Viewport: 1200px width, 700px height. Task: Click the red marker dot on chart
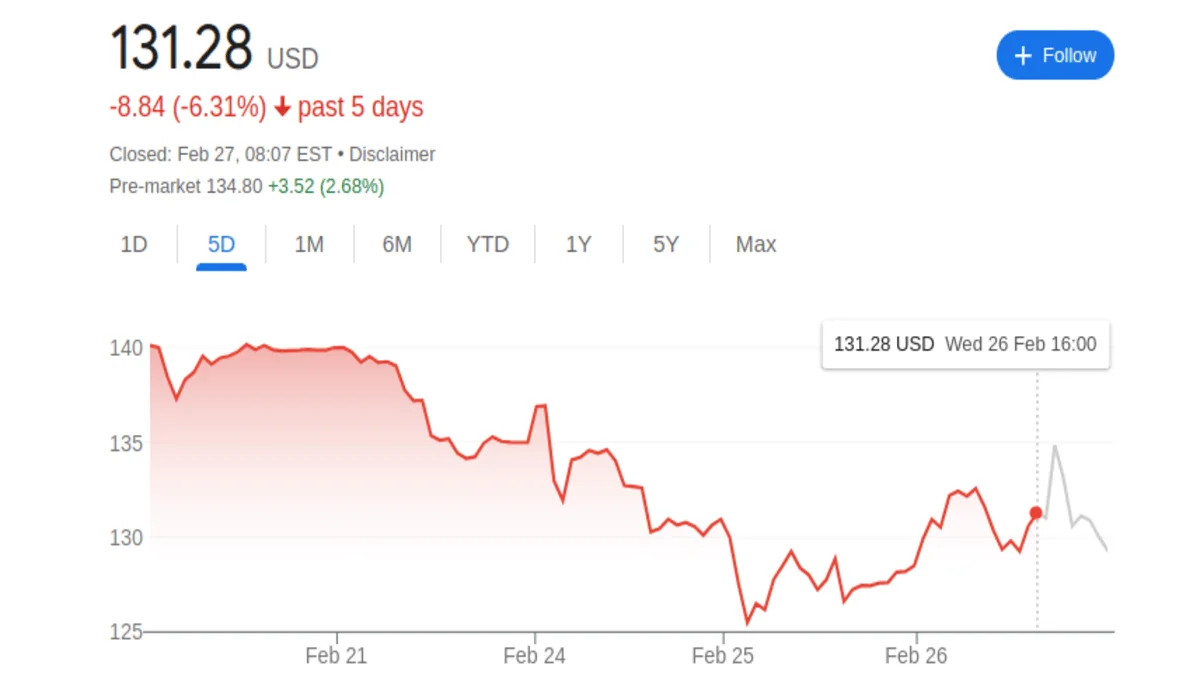coord(1036,513)
